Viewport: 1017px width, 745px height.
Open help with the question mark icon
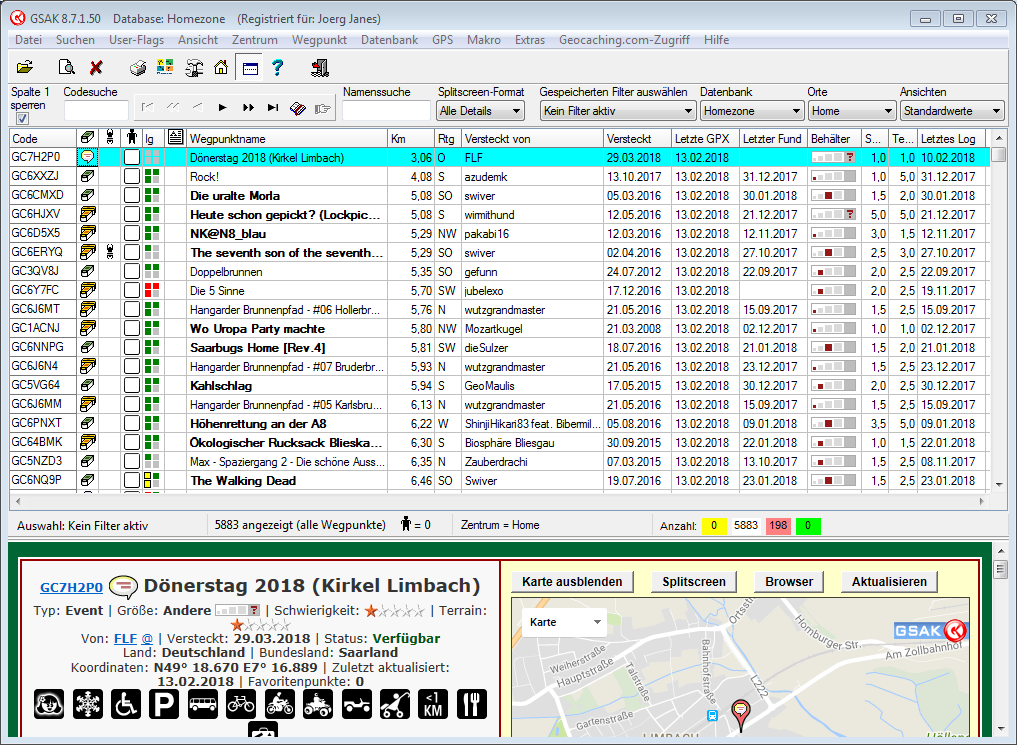278,67
